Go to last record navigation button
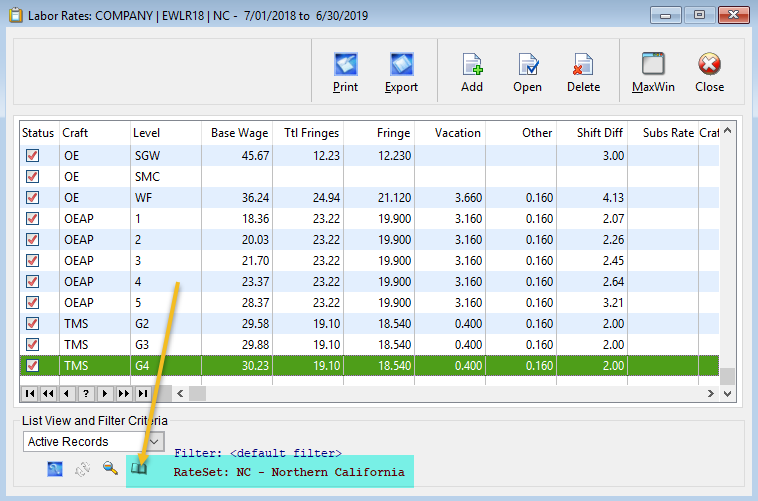This screenshot has width=758, height=501. tap(143, 394)
